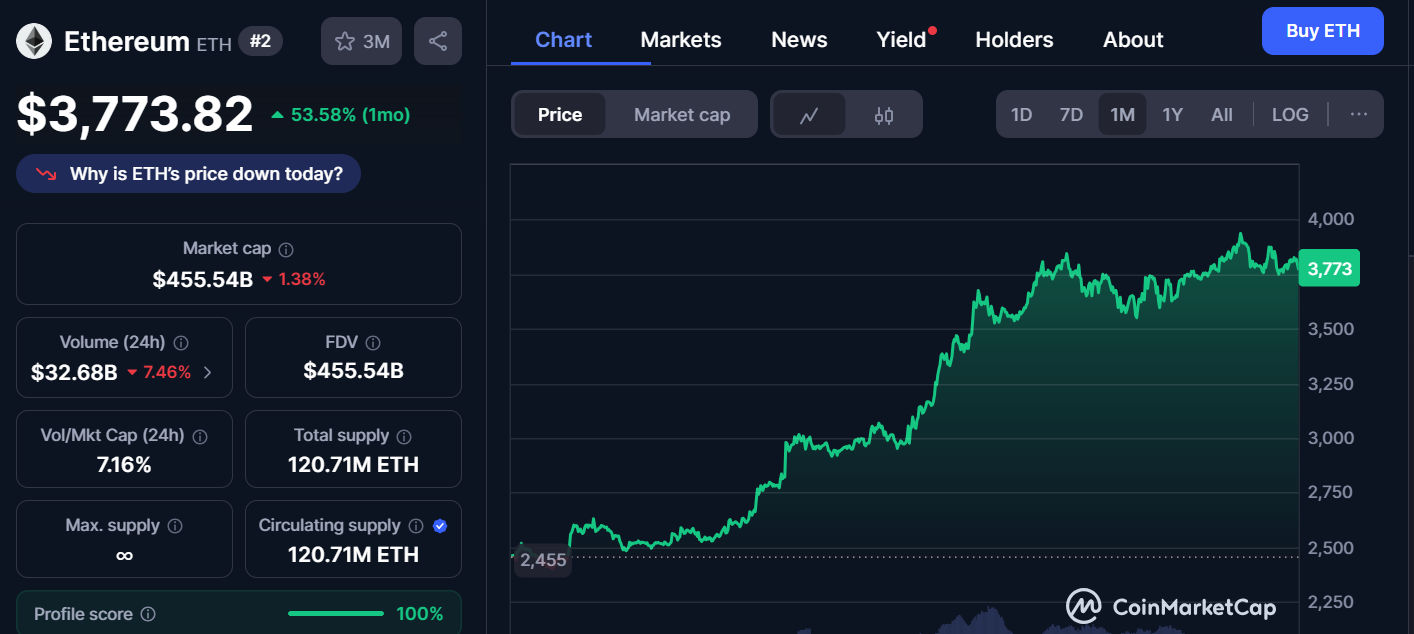Viewport: 1414px width, 634px height.
Task: Click the Total supply info icon
Action: (403, 436)
